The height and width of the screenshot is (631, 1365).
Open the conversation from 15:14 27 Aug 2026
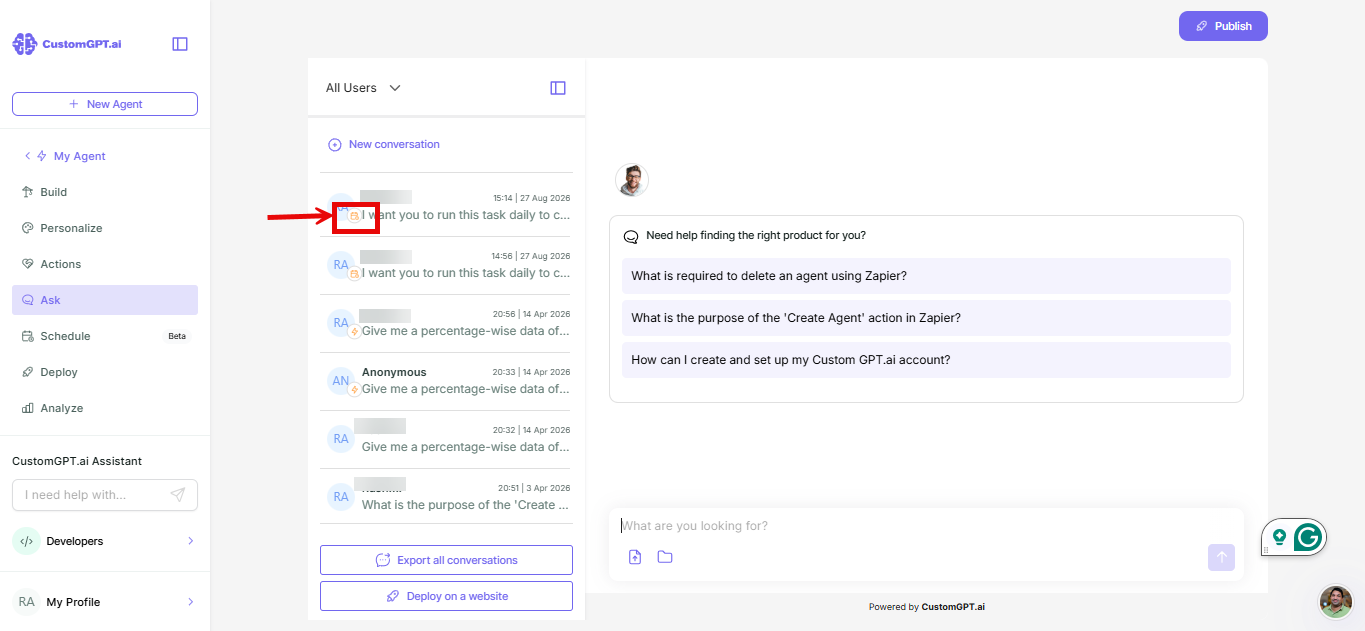[x=446, y=207]
